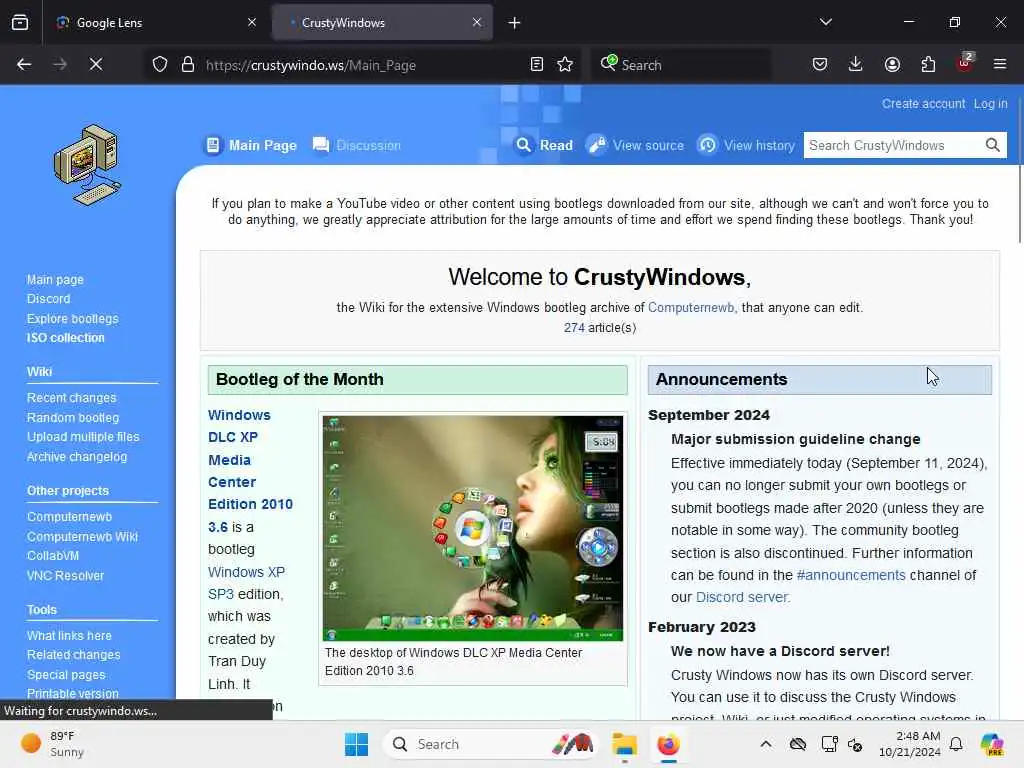Screen dimensions: 1024x768
Task: Select the CrustyWindows browser tab
Action: point(382,23)
